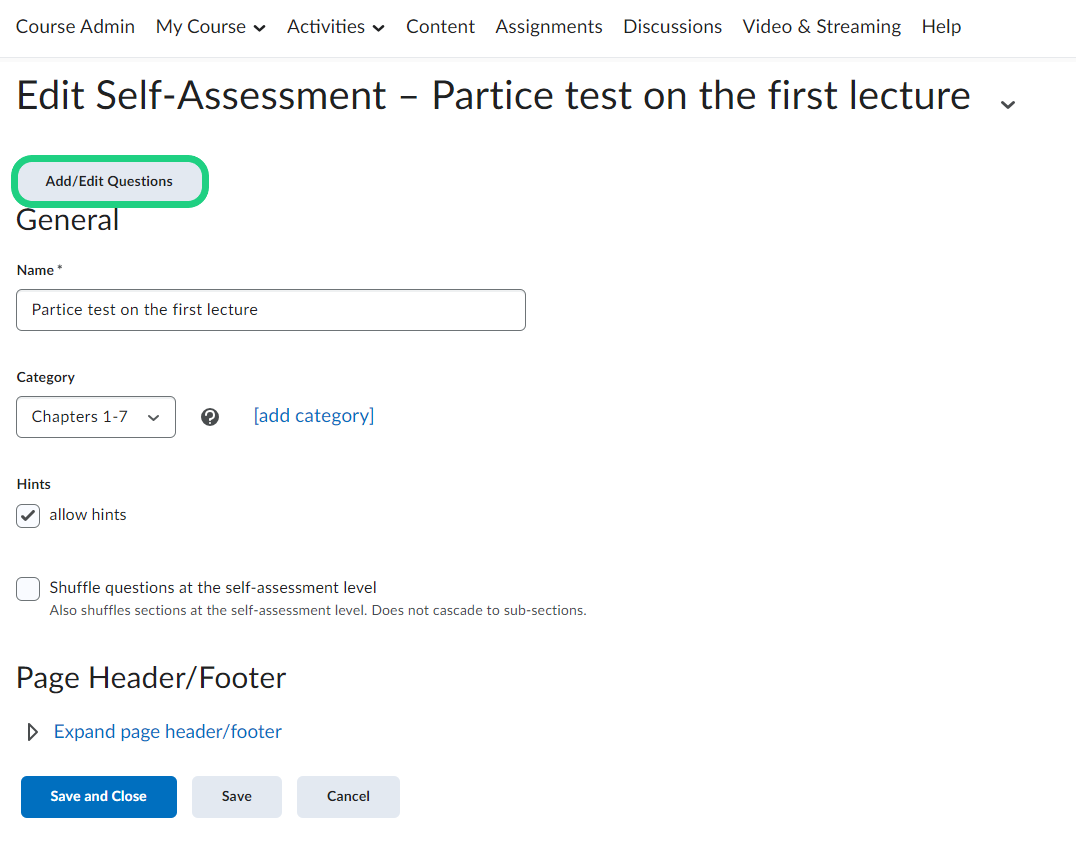Enable Shuffle questions at self-assessment level
The image size is (1076, 850).
coord(28,589)
